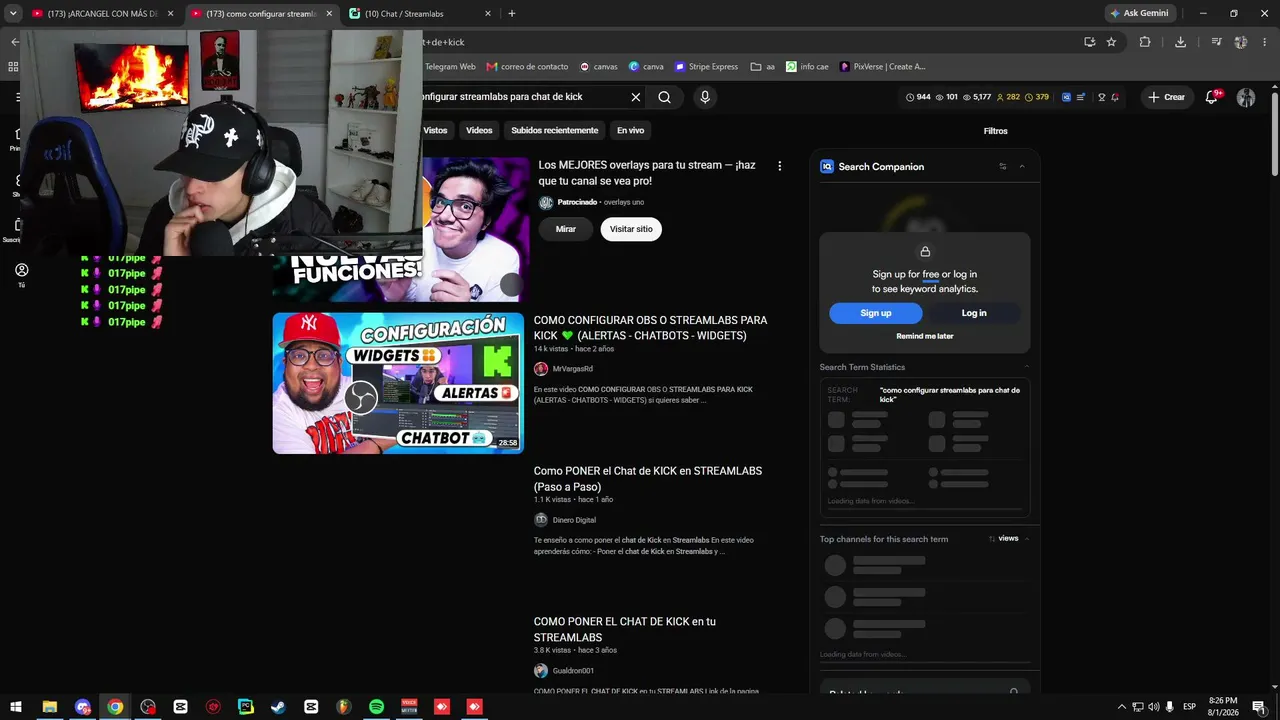Open the Dinero Digital channel link
The width and height of the screenshot is (1280, 720).
pos(574,520)
